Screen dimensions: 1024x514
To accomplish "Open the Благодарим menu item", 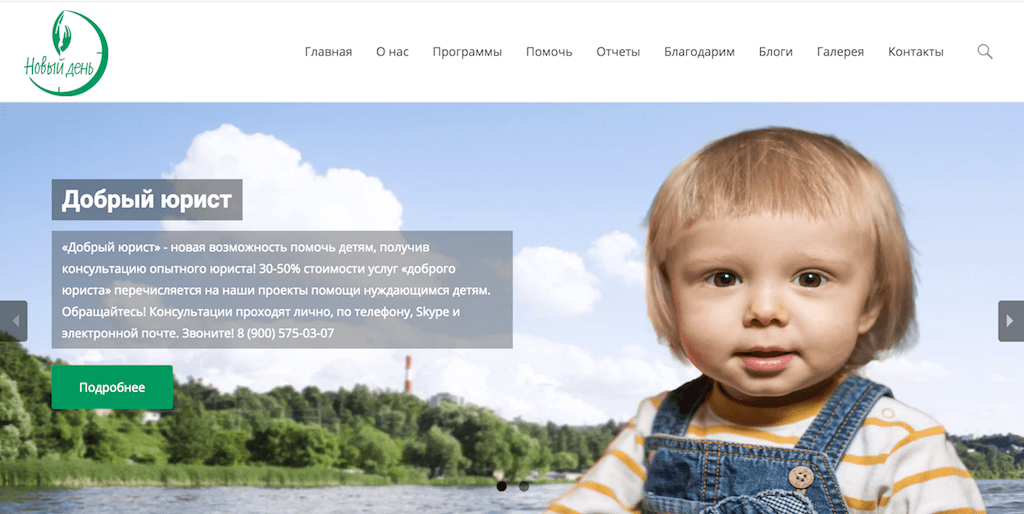I will point(699,52).
